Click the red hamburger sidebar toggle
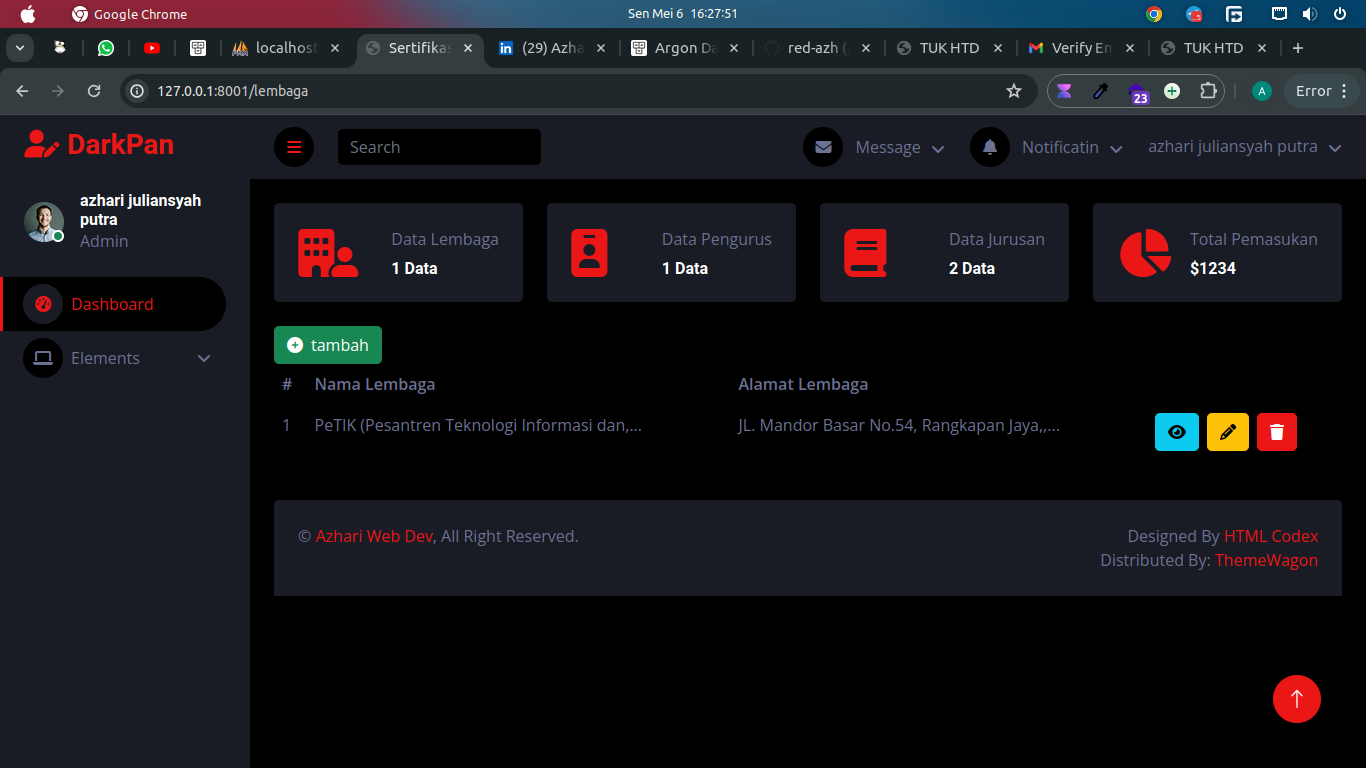1366x768 pixels. pos(294,147)
